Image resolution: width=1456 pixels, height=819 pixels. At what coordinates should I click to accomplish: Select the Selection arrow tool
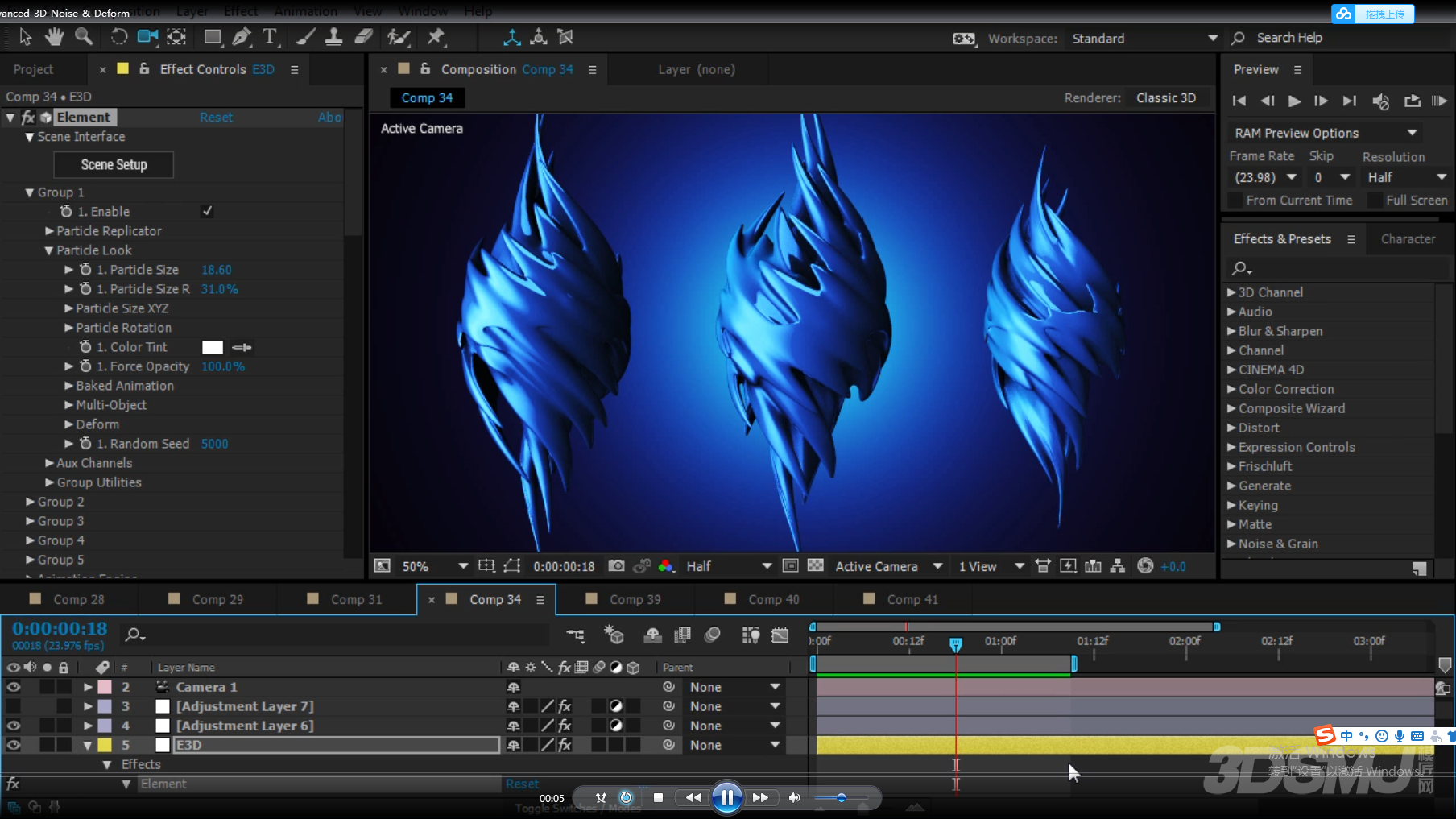pyautogui.click(x=25, y=37)
